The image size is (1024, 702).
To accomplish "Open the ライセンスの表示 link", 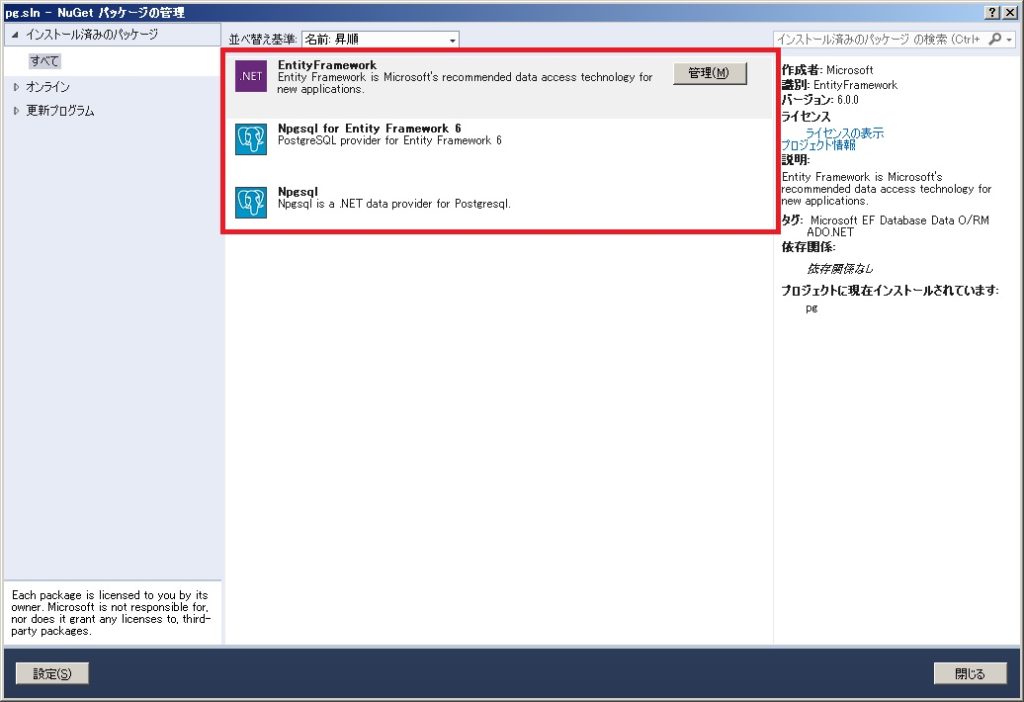I will coord(845,134).
